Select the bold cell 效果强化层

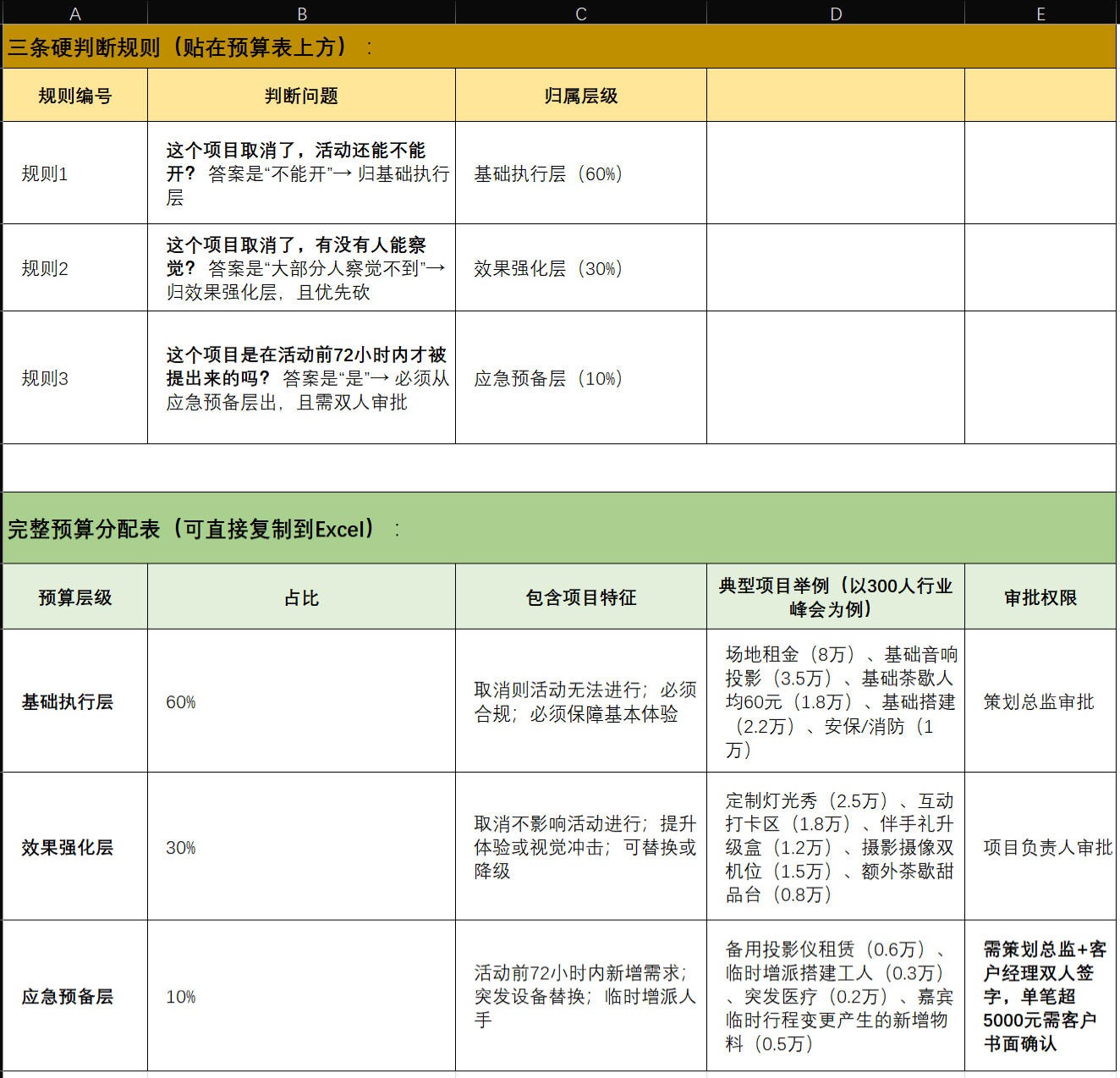pos(75,847)
